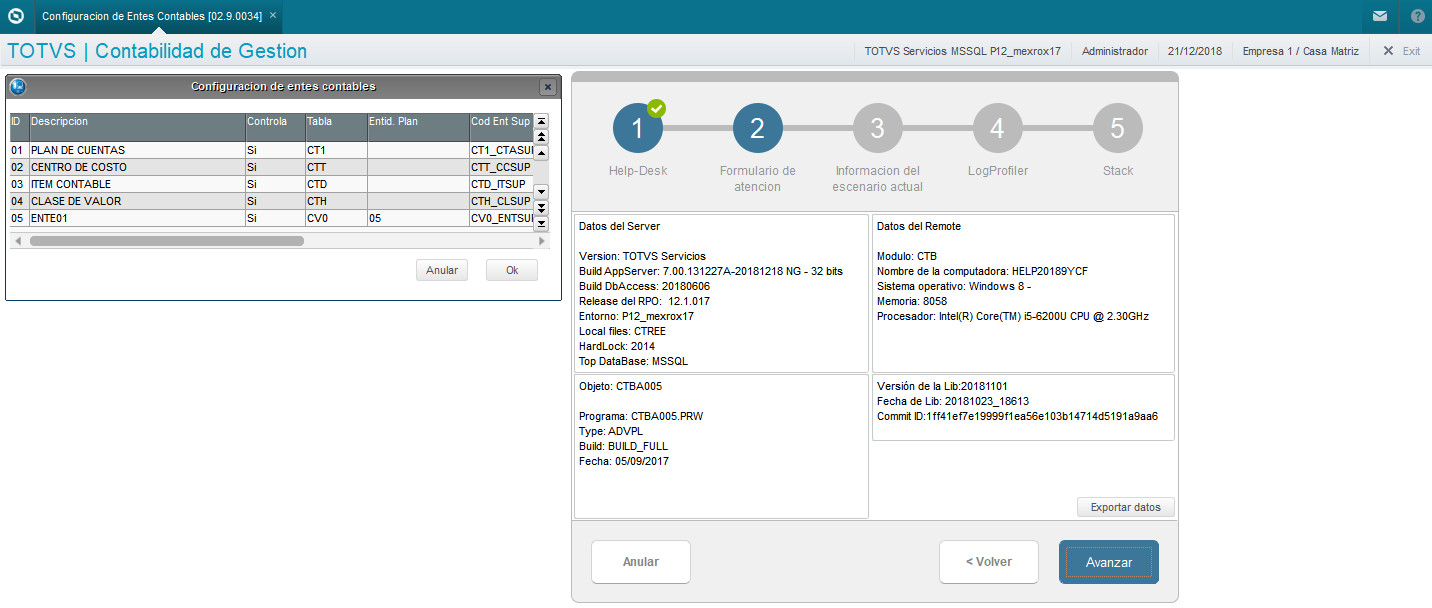Screen dimensions: 1432x608
Task: Click the Programa: CTBA005.PRW line
Action: click(639, 416)
